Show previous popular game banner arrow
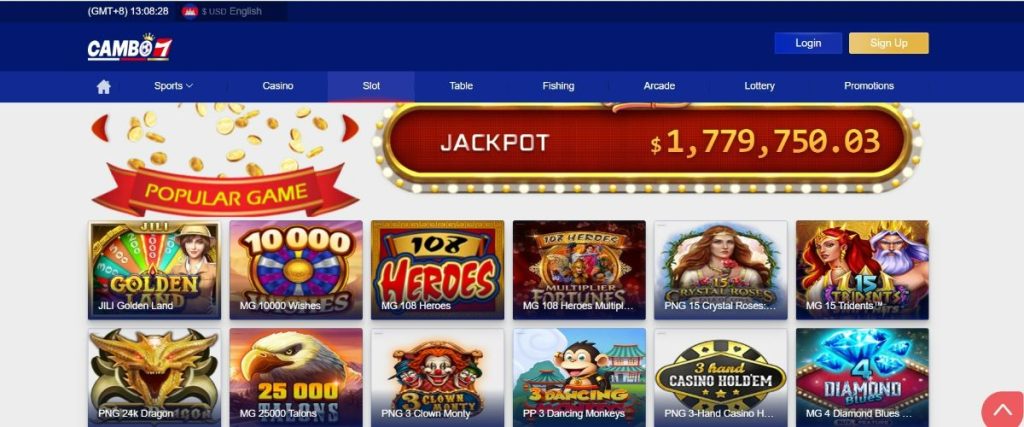The height and width of the screenshot is (427, 1024). (x=99, y=128)
